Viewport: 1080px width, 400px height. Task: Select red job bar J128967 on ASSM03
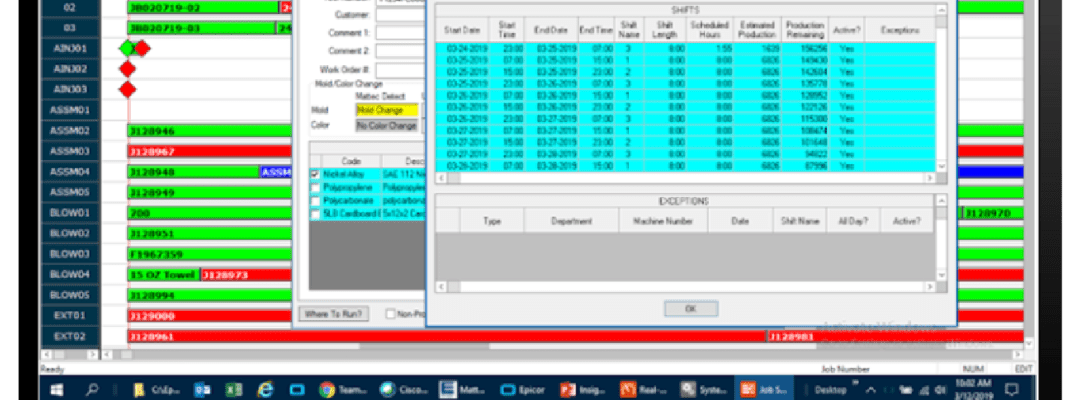[209, 151]
